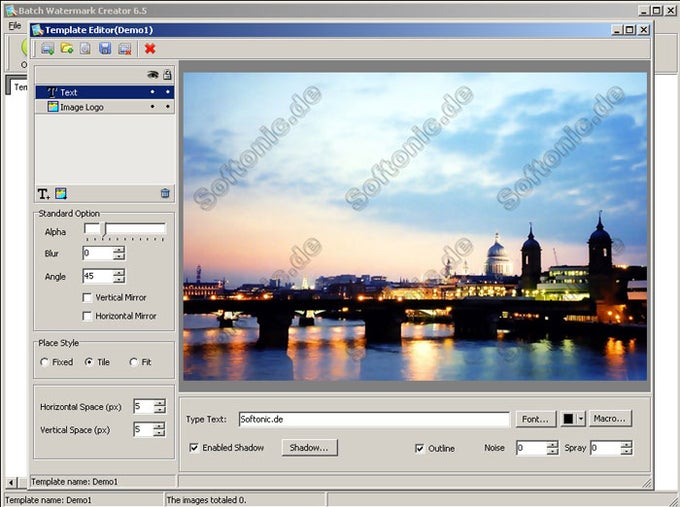Click the red X close icon in toolbar
This screenshot has height=507, width=680.
tap(150, 49)
